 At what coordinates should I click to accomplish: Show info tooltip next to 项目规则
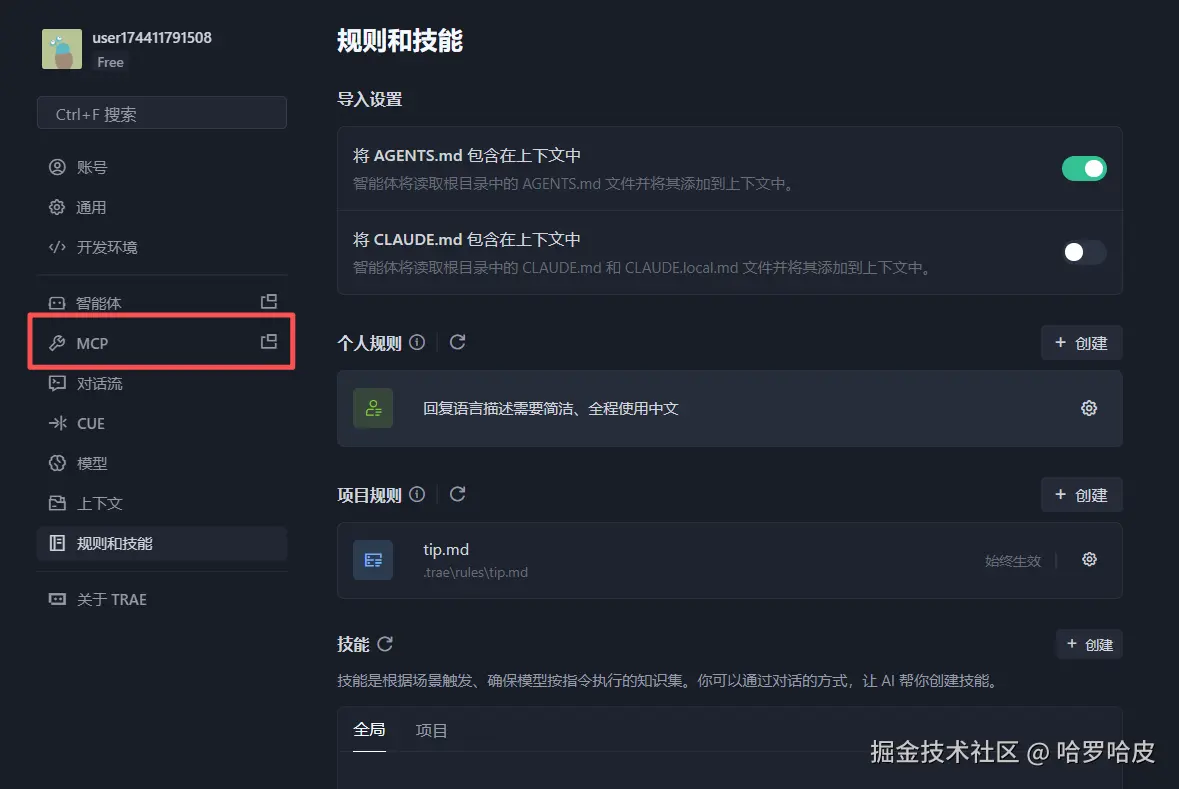tap(417, 494)
